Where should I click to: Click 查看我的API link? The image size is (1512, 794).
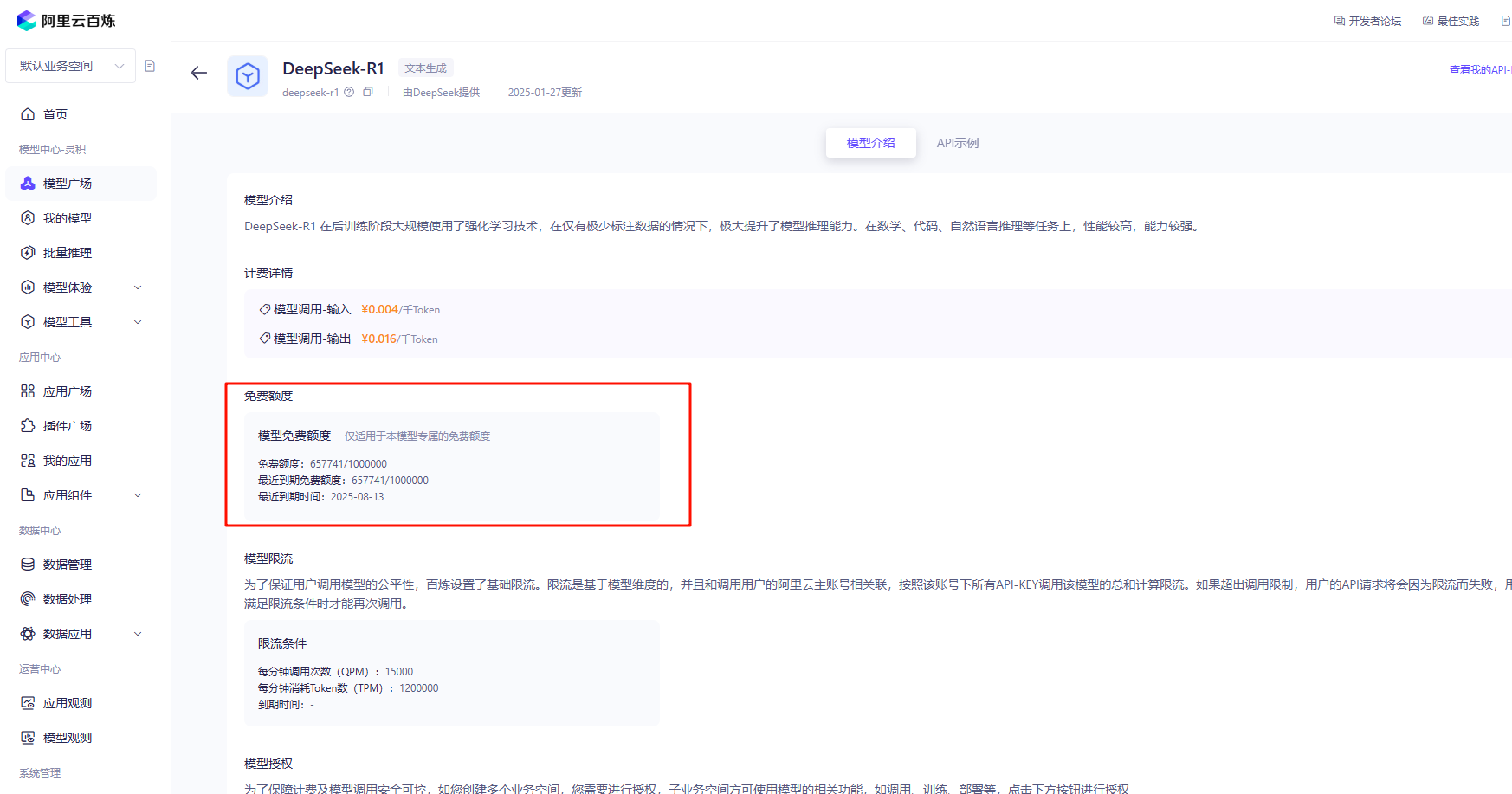[1480, 70]
